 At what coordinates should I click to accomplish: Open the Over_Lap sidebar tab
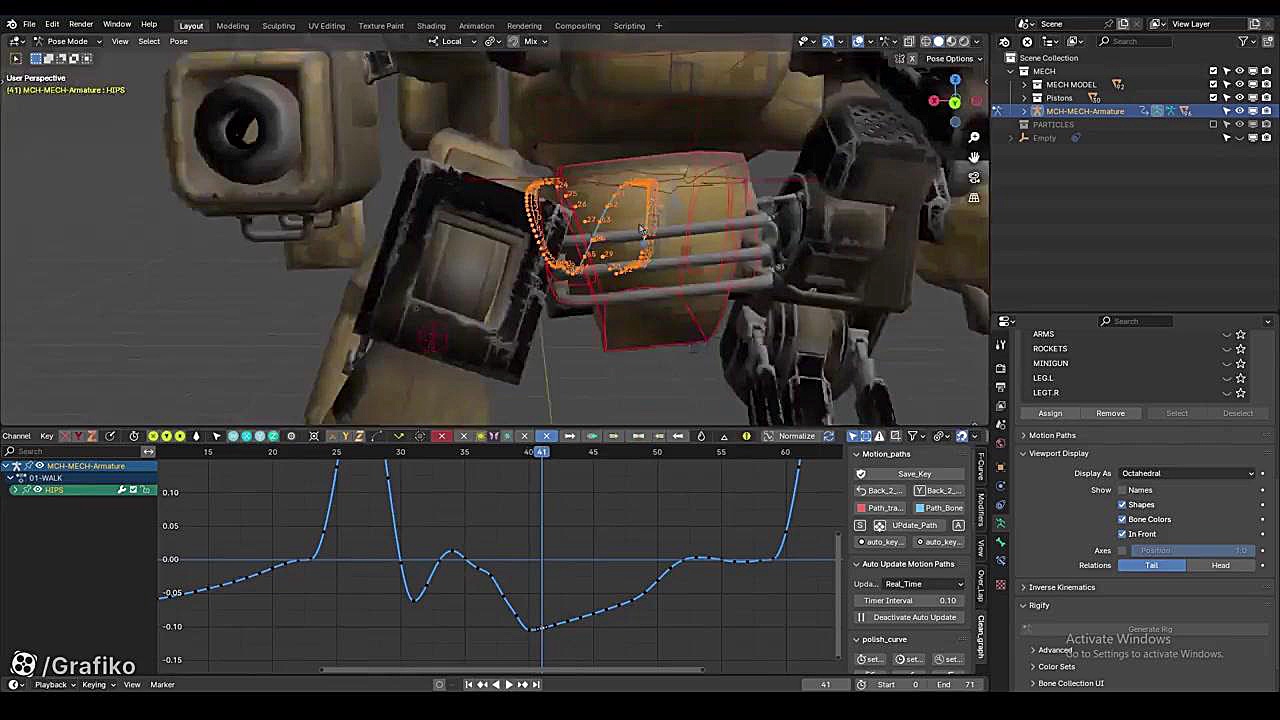coord(981,586)
